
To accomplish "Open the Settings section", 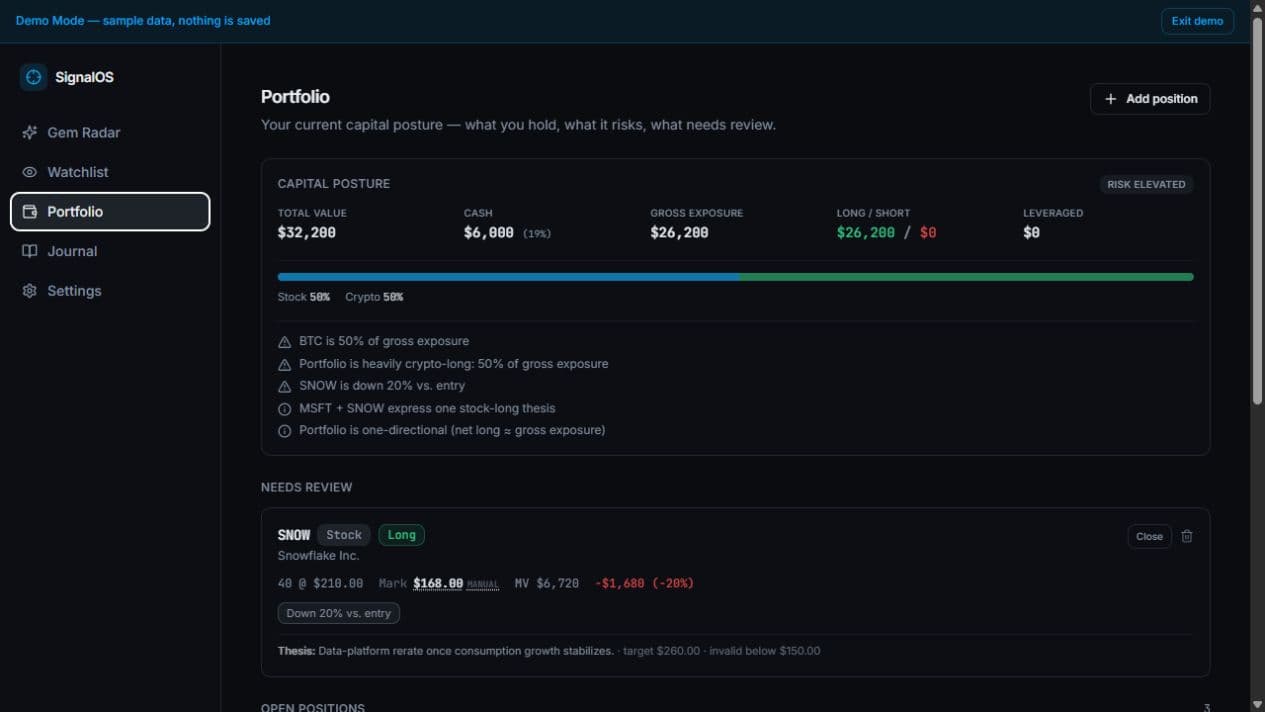I will pos(110,291).
